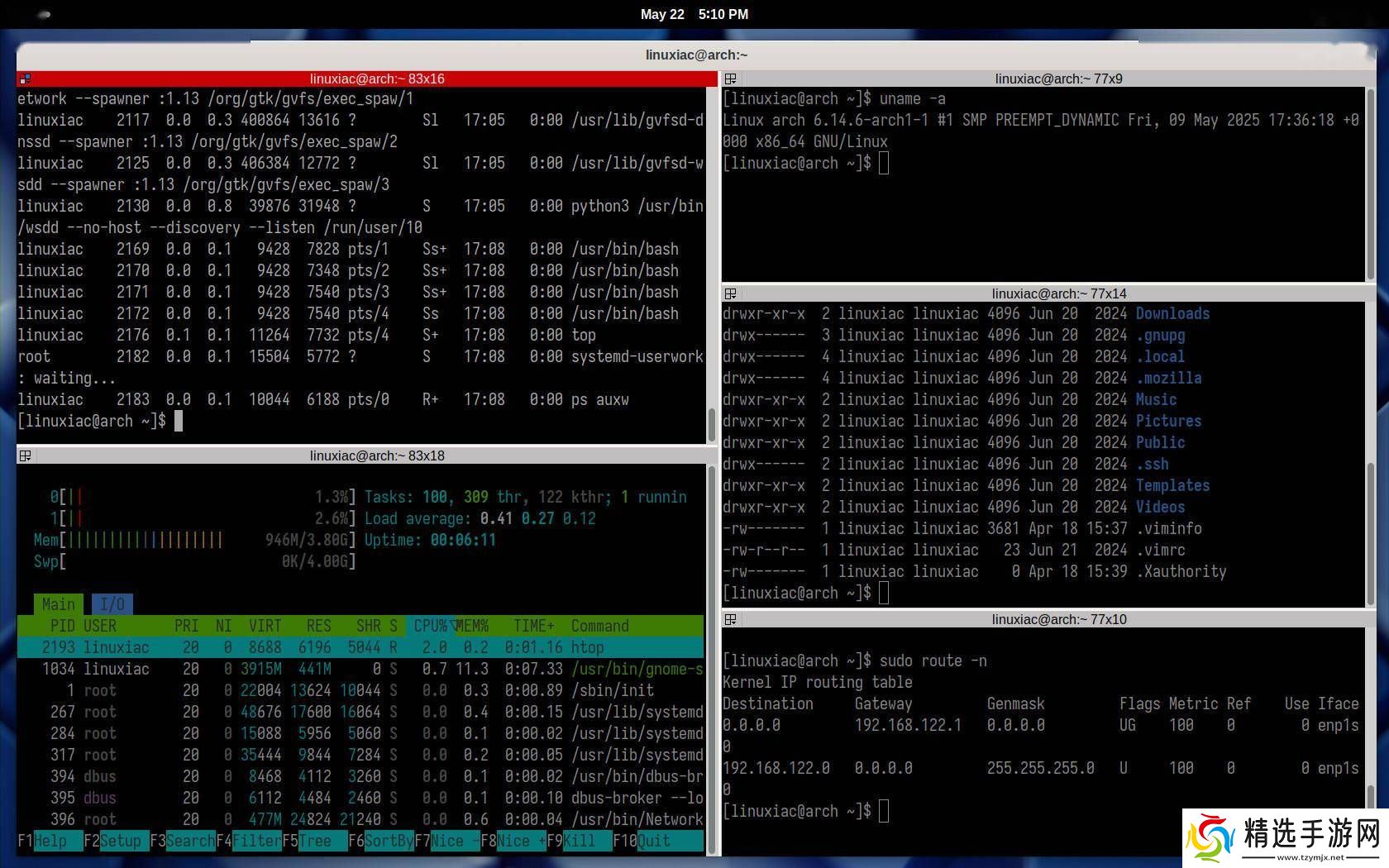The width and height of the screenshot is (1389, 868).
Task: Click the Activities indicator in the top-left corner
Action: pyautogui.click(x=45, y=14)
